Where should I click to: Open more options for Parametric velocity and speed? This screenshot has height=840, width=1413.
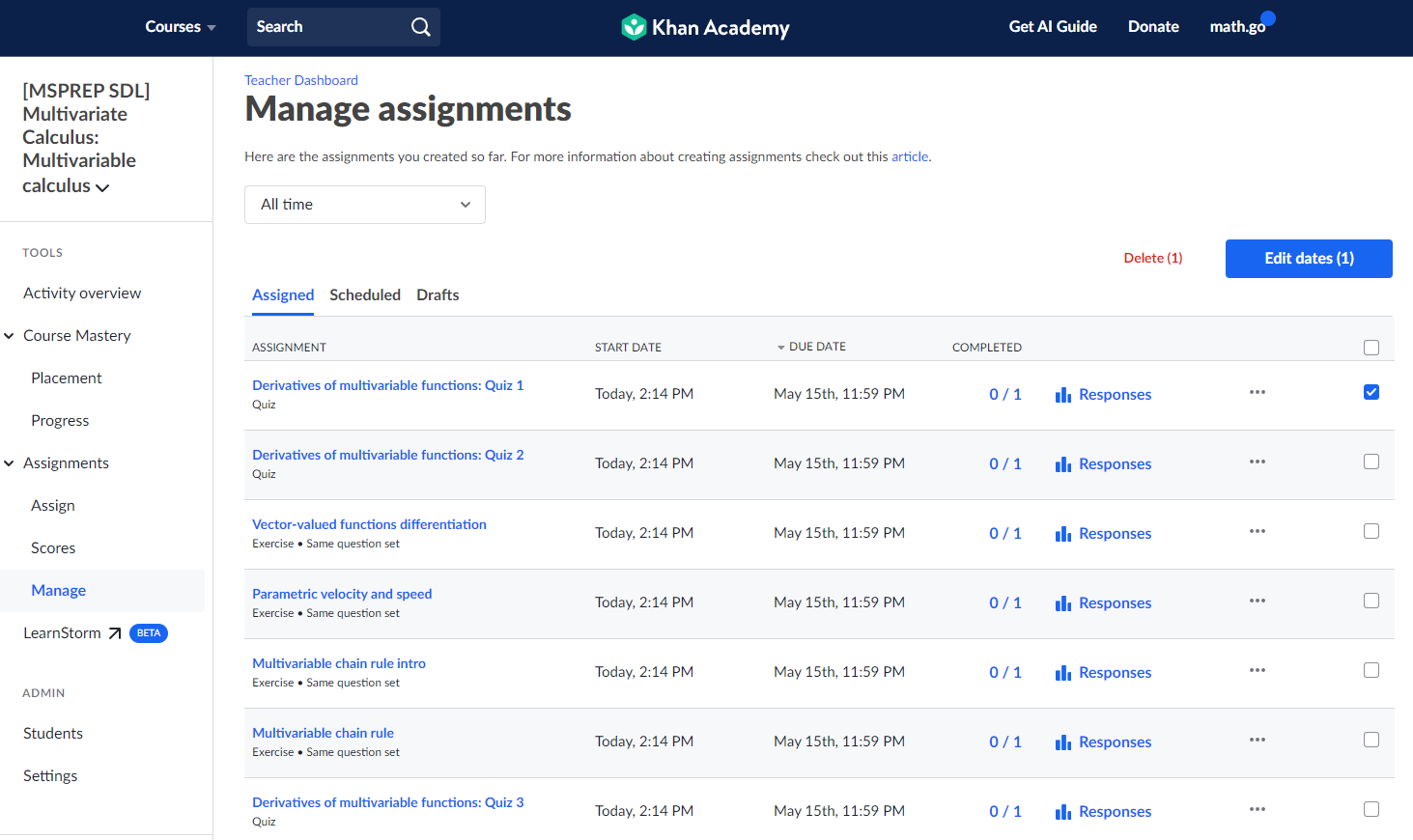(1257, 601)
